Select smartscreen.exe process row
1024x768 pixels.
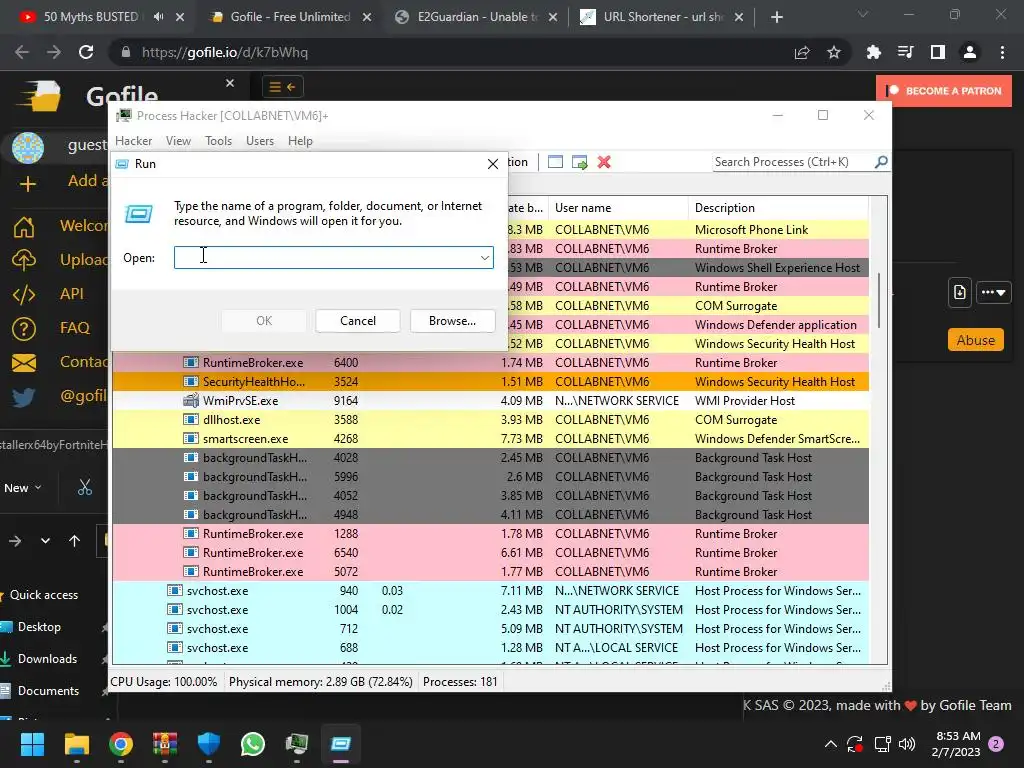coord(490,438)
